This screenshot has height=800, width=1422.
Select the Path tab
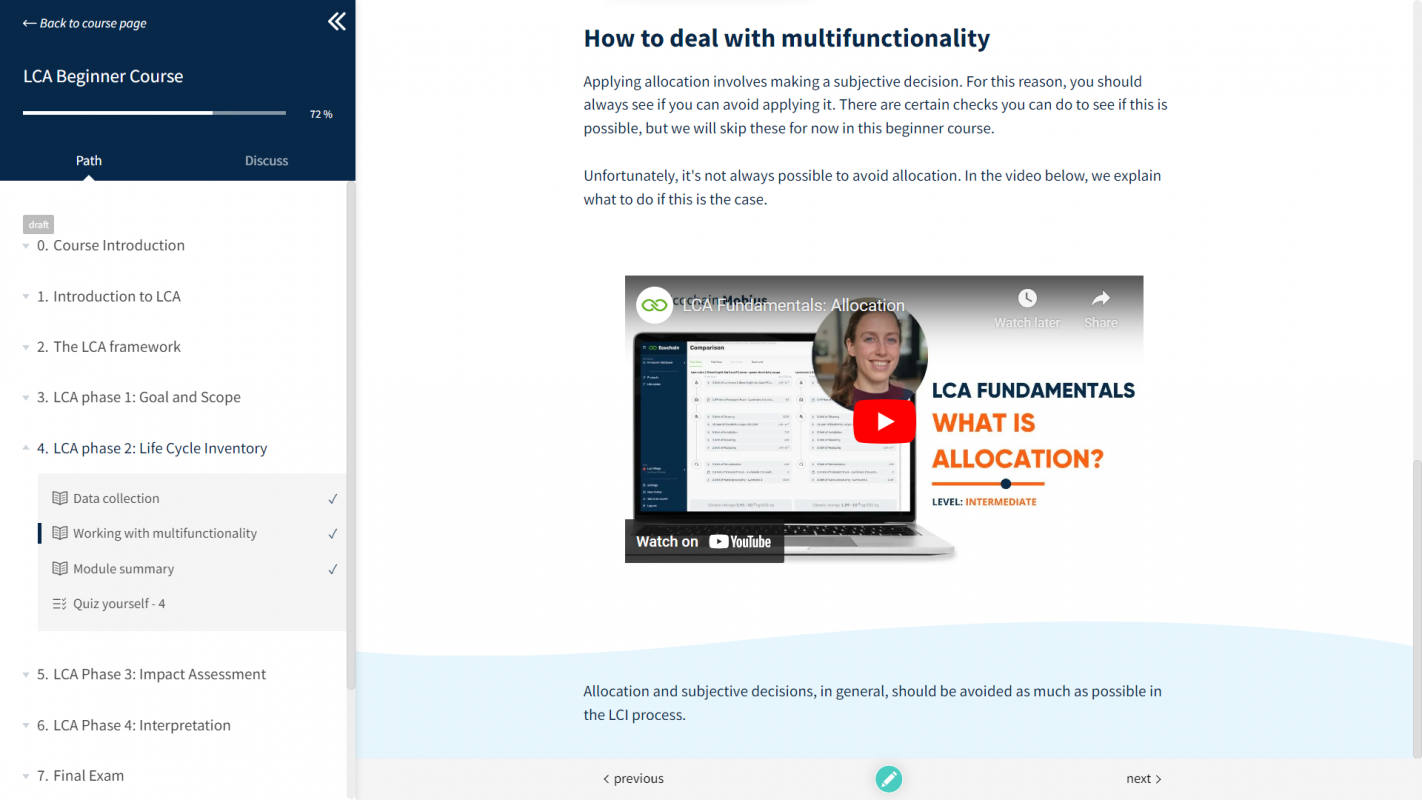[89, 160]
